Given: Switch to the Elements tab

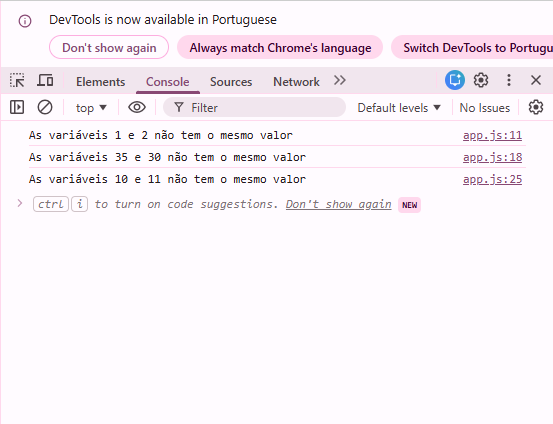Looking at the screenshot, I should point(101,82).
